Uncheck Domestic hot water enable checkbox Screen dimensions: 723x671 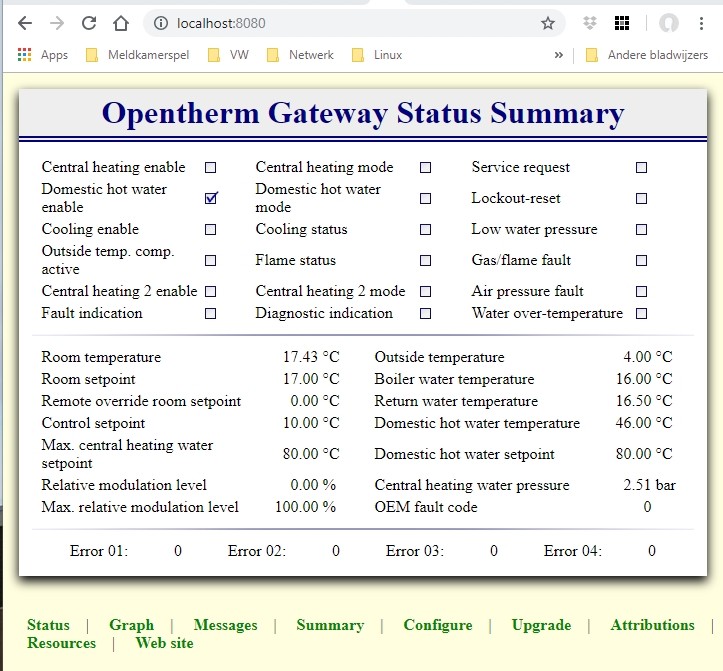click(x=211, y=198)
